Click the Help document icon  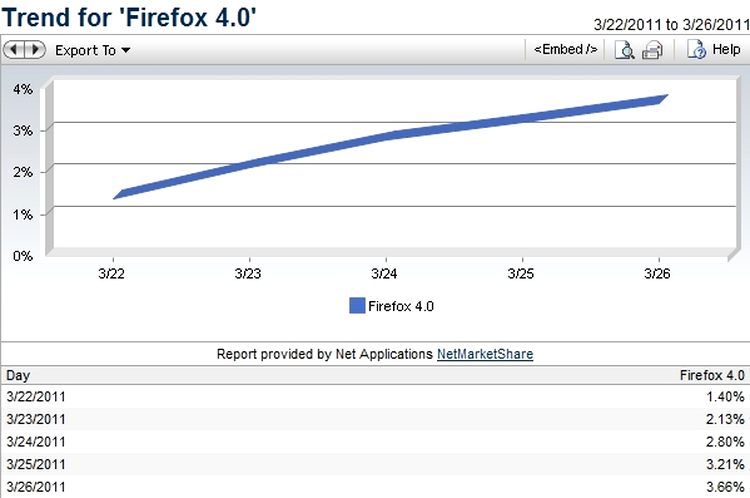click(x=696, y=49)
